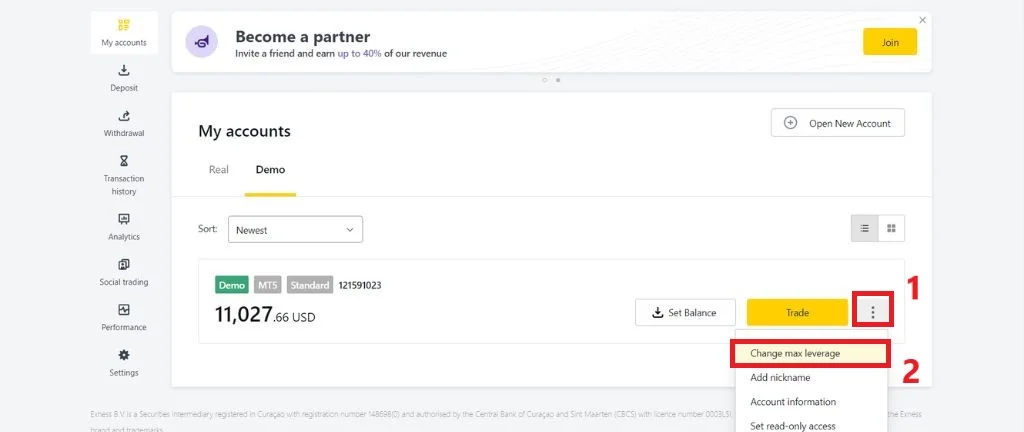Select the Demo accounts tab
This screenshot has width=1024, height=432.
click(270, 170)
